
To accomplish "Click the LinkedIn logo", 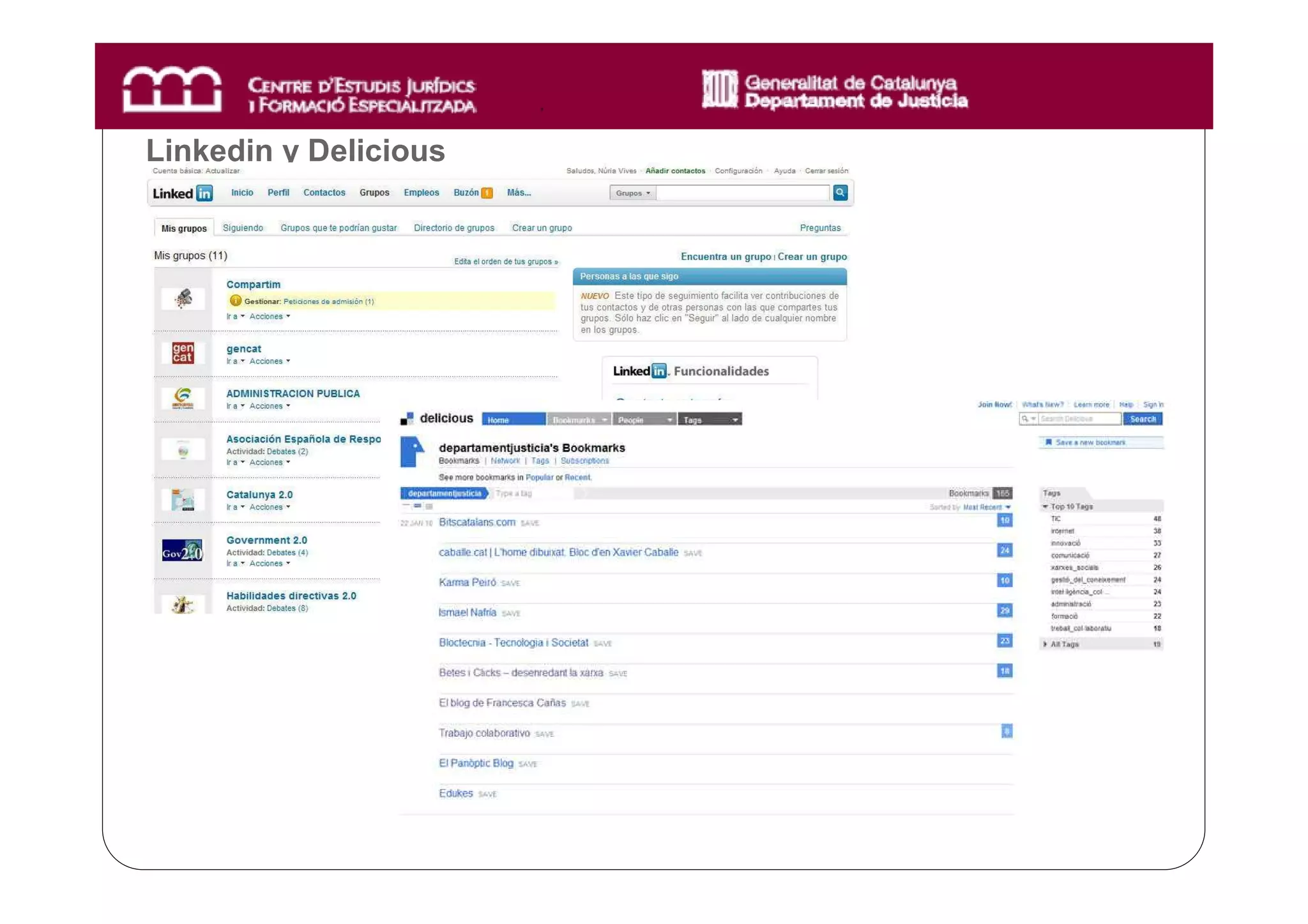I will coord(183,193).
